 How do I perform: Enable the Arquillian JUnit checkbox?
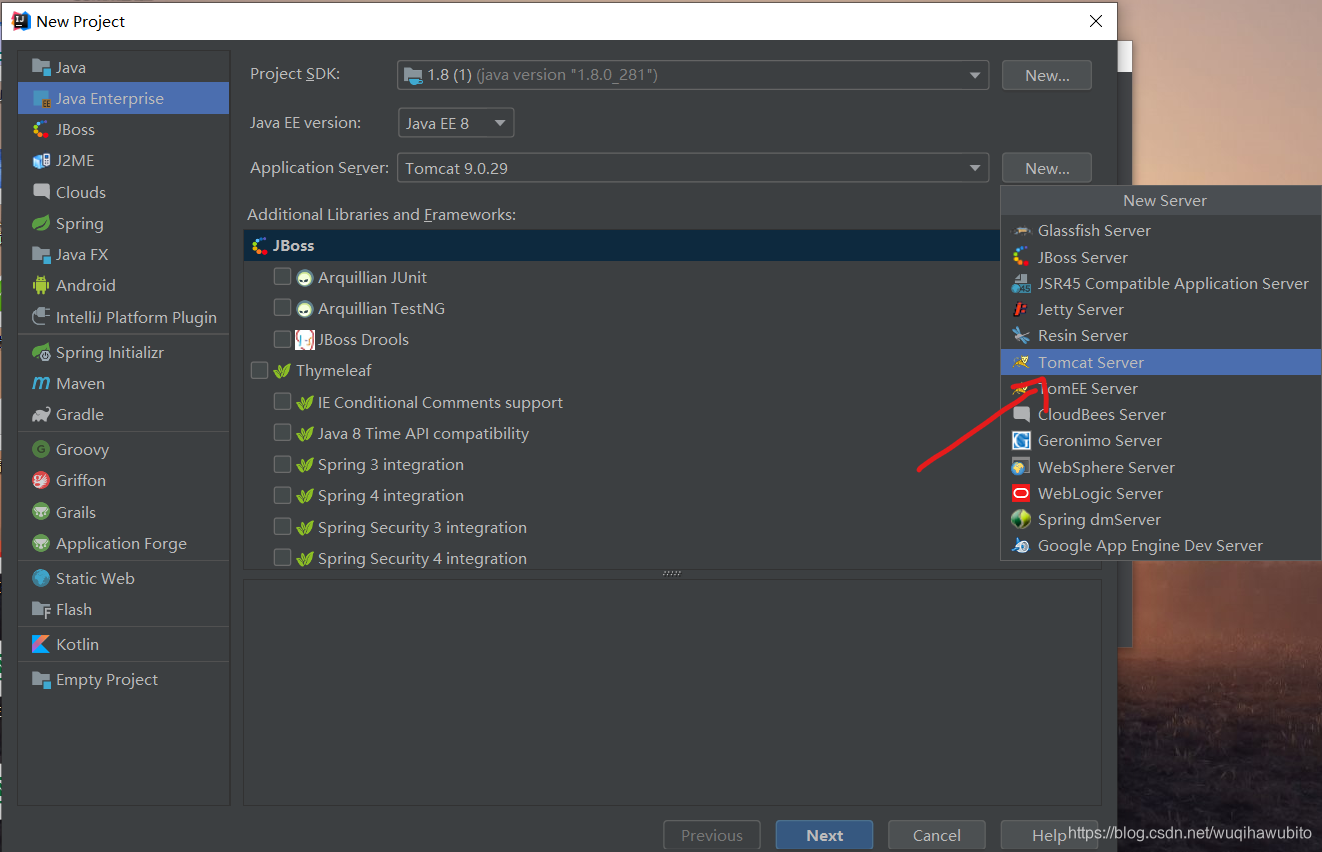282,276
